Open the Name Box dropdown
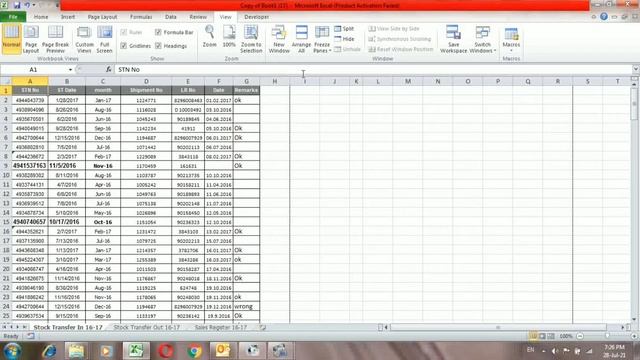Viewport: 640px width, 360px height. tap(70, 70)
